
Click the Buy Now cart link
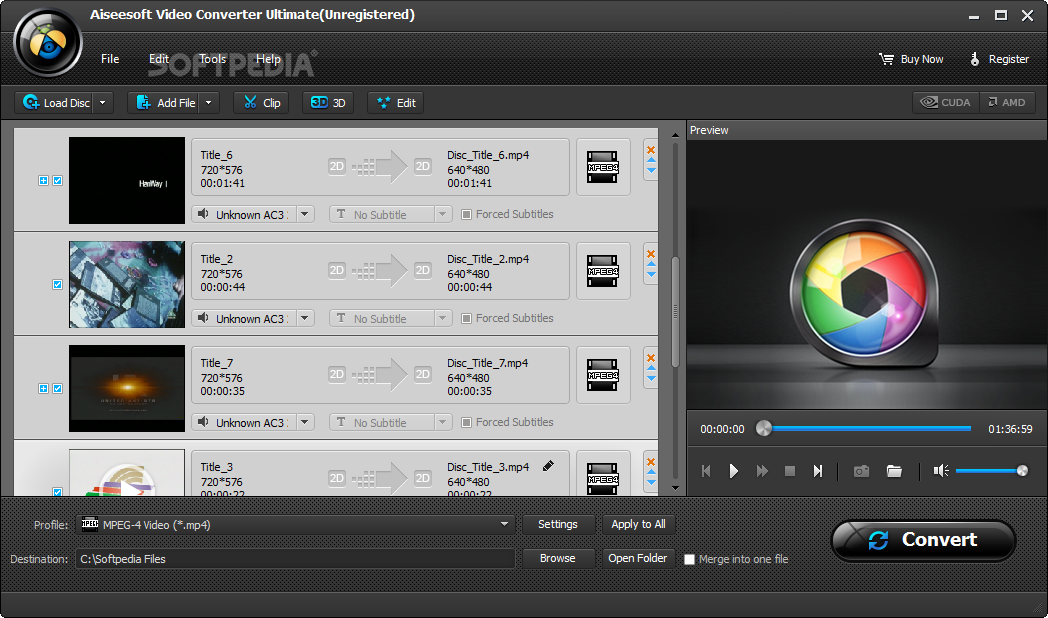click(911, 59)
